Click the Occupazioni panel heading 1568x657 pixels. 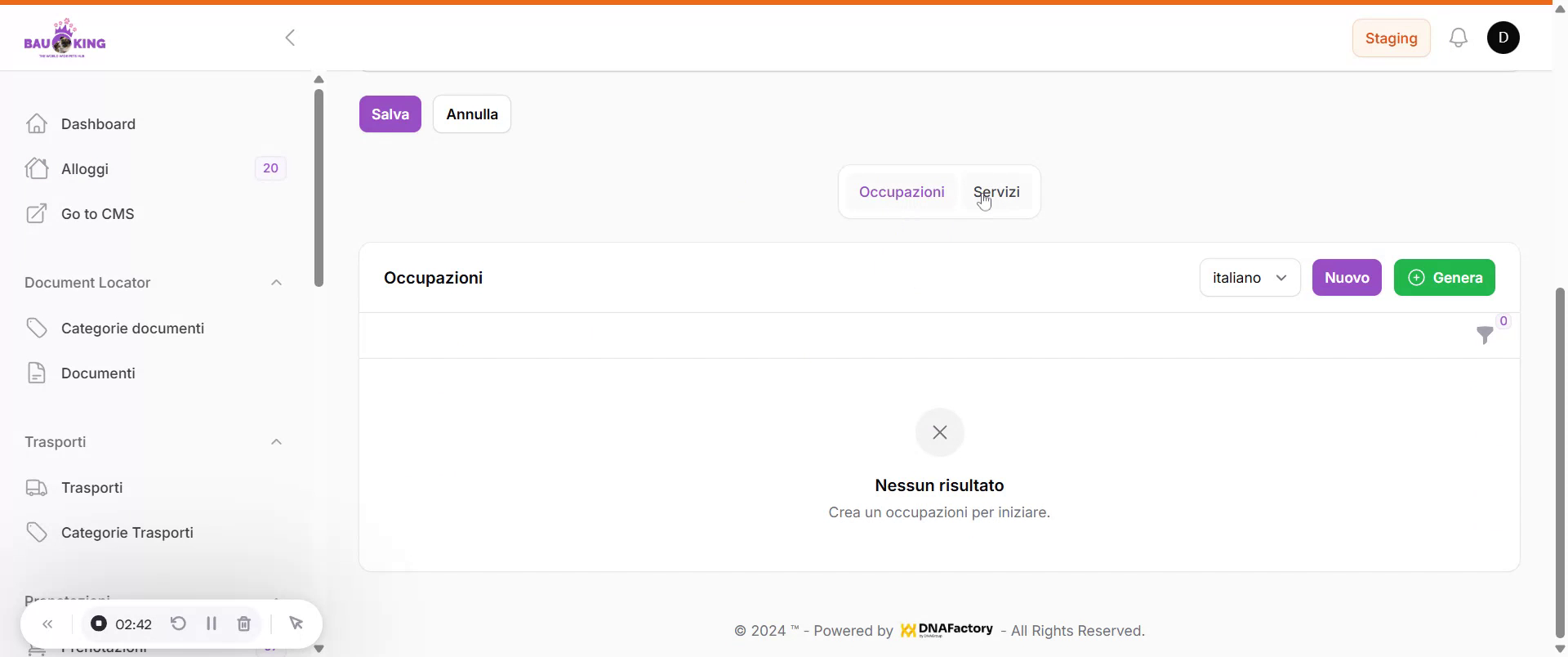pos(433,278)
